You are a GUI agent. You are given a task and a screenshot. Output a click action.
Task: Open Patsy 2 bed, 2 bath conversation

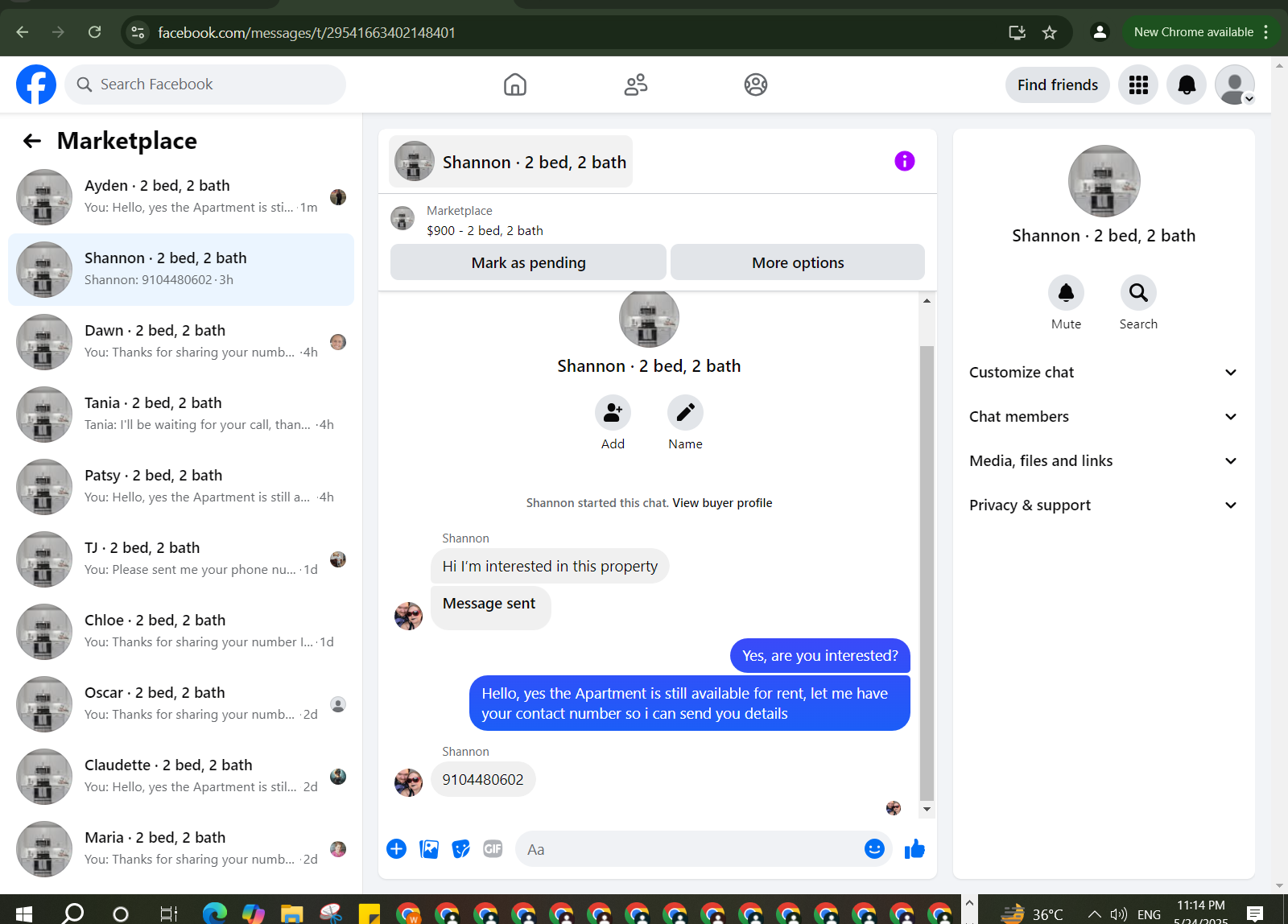181,487
